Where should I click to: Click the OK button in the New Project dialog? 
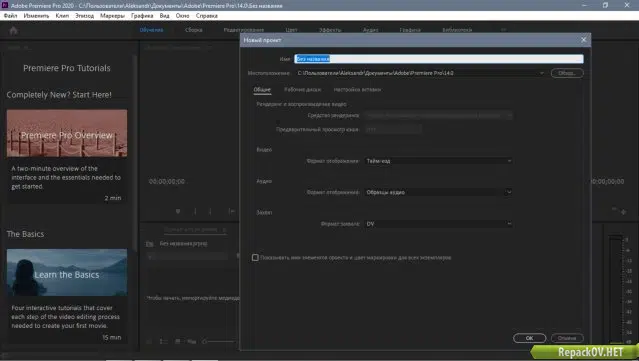click(x=529, y=338)
